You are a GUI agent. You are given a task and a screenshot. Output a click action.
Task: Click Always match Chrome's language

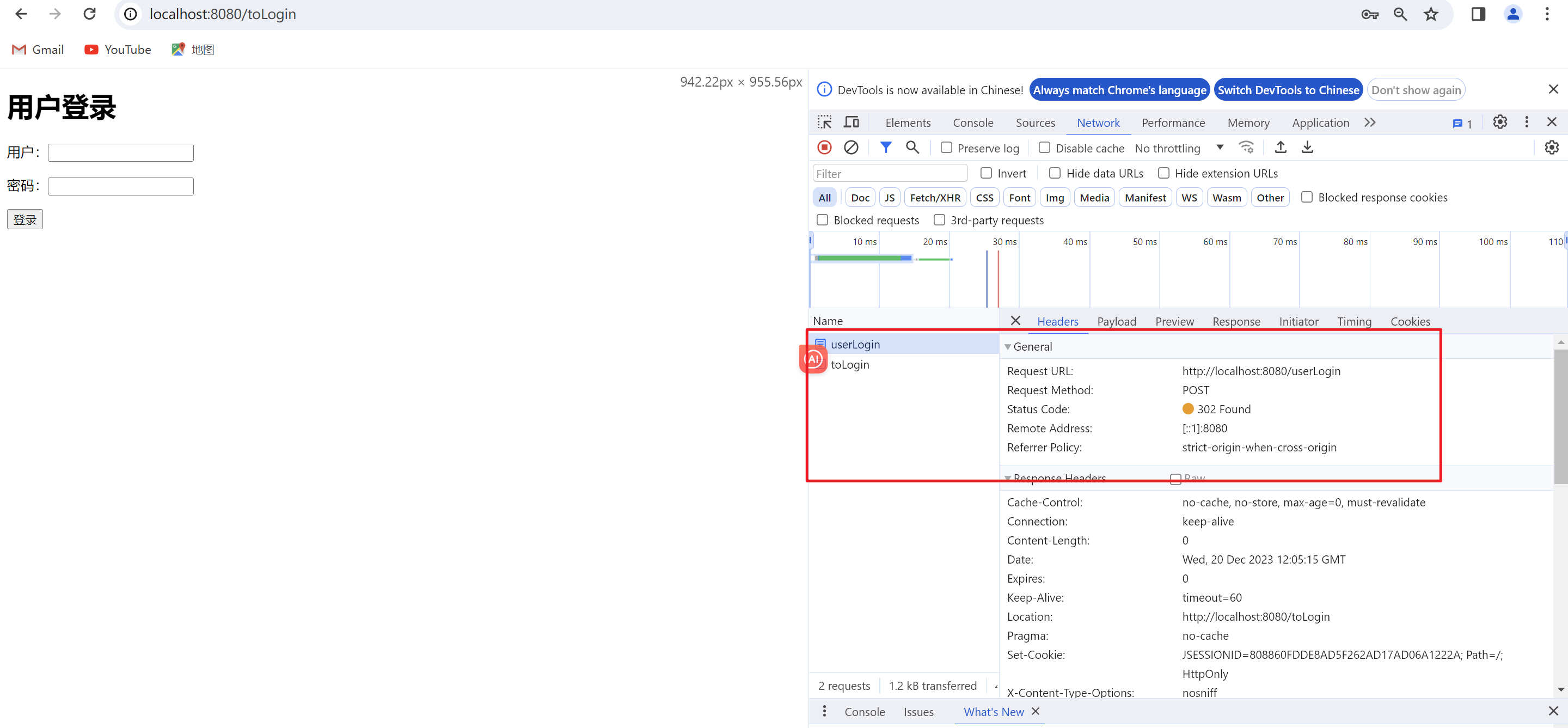click(x=1119, y=90)
